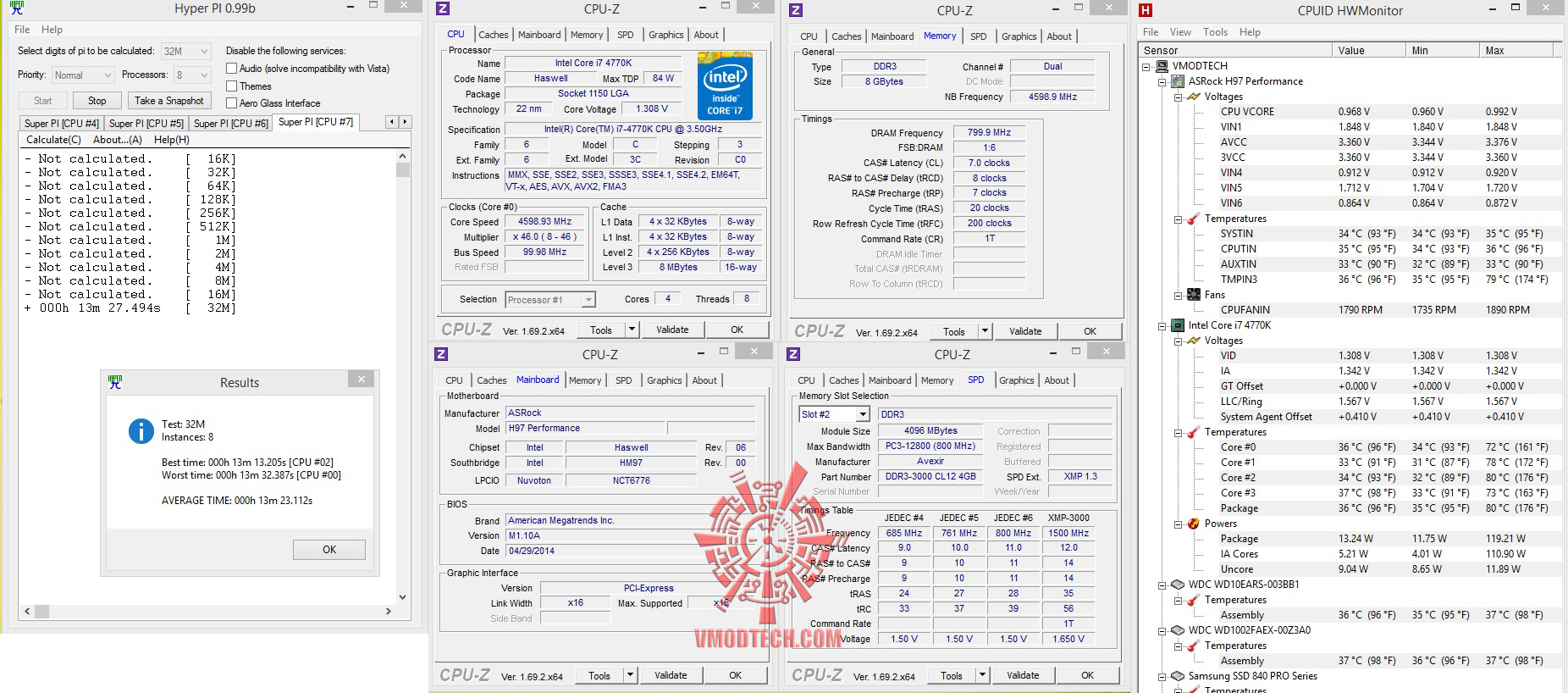This screenshot has width=1568, height=693.
Task: Collapse the Fans node in HWMonitor
Action: (1178, 295)
